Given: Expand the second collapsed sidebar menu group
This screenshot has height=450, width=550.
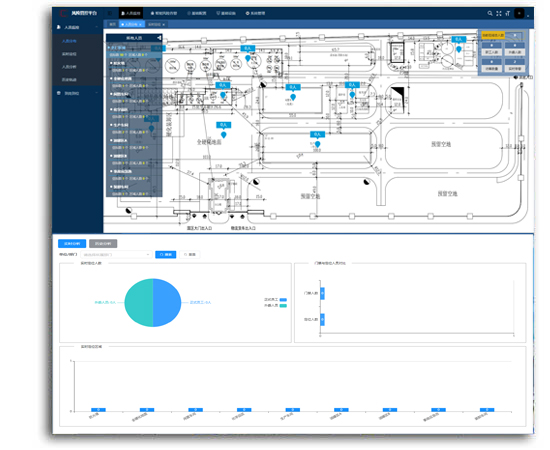Looking at the screenshot, I should [x=78, y=93].
